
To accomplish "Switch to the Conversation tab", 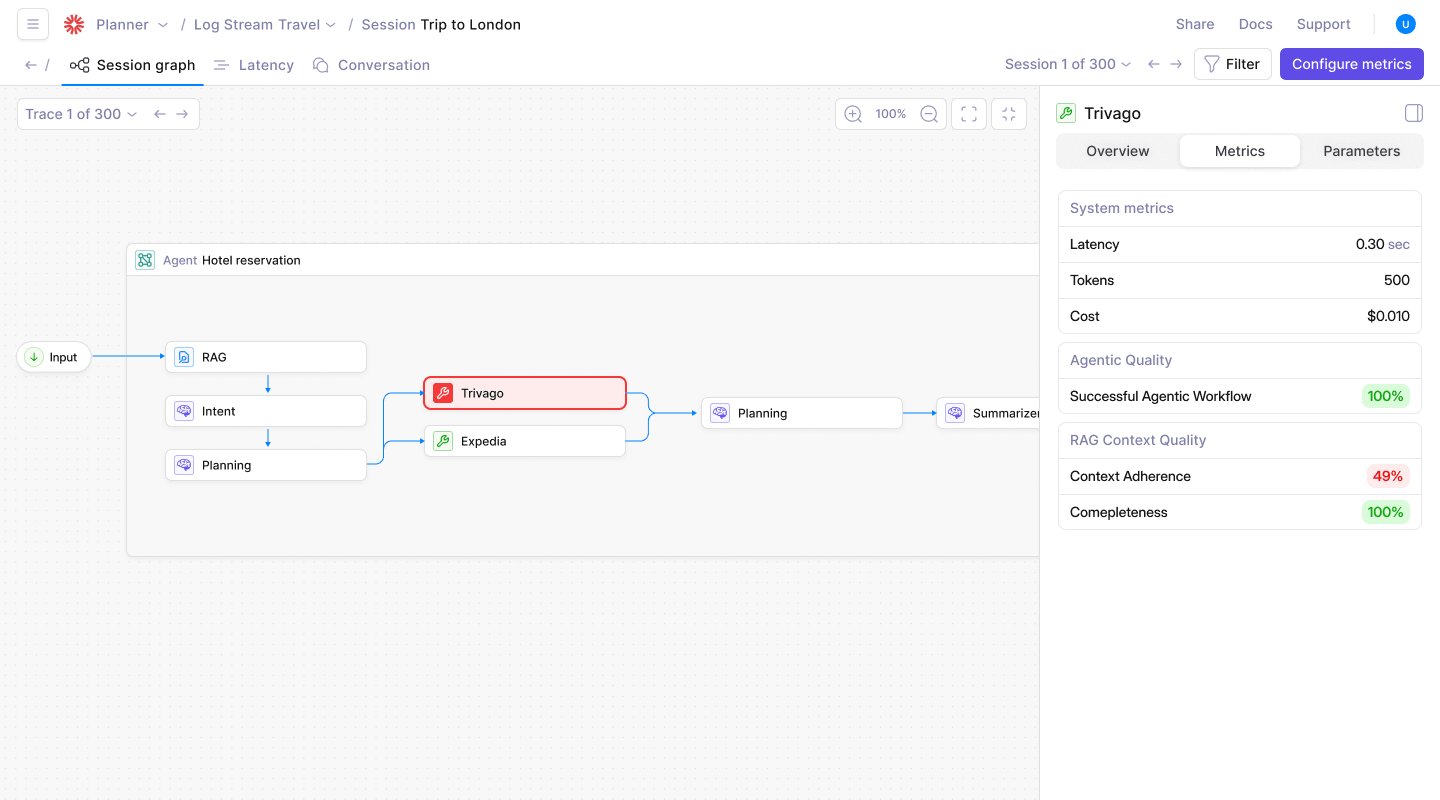I will pos(371,65).
